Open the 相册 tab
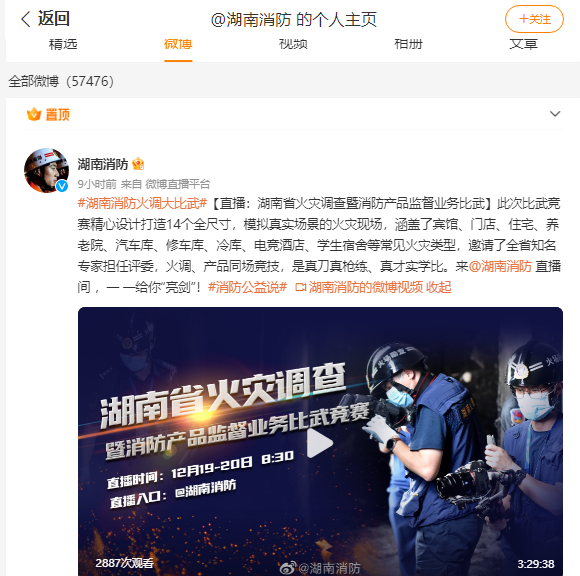 click(408, 44)
